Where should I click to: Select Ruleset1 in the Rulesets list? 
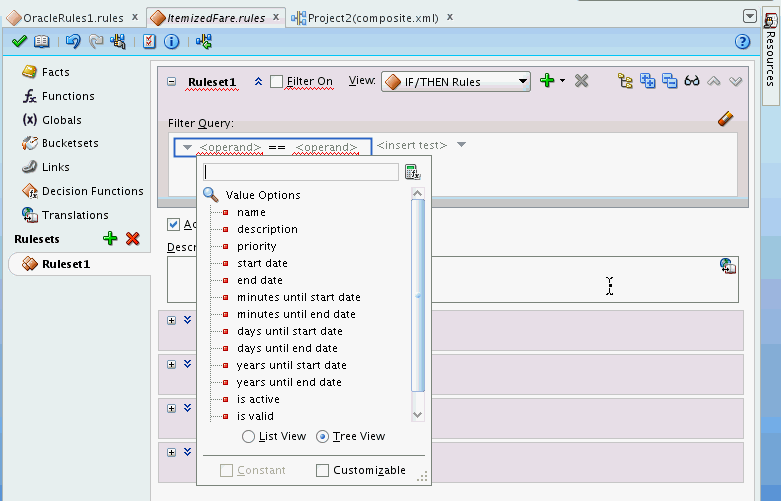(x=66, y=264)
